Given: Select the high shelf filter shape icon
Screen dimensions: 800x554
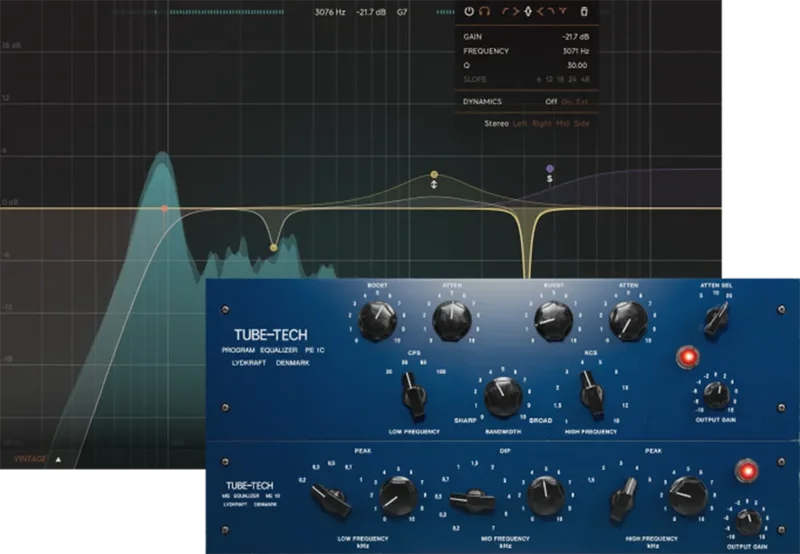Looking at the screenshot, I should (540, 11).
